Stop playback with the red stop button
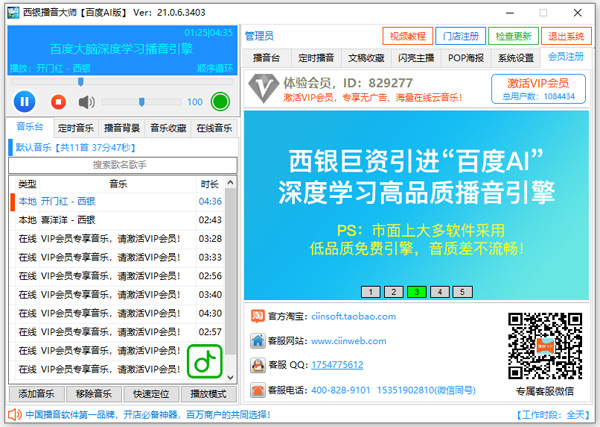 (x=58, y=102)
